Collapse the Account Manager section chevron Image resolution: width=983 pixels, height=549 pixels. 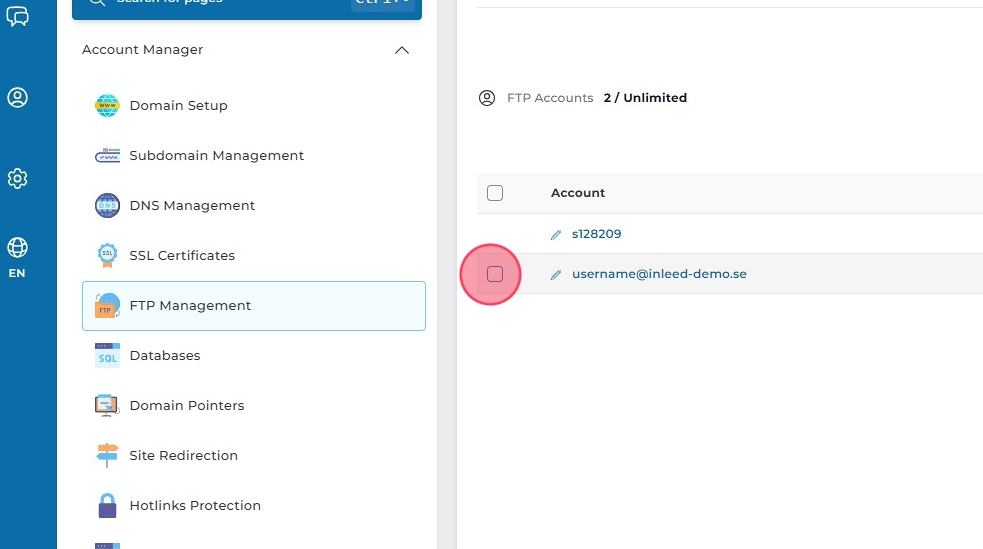point(402,50)
